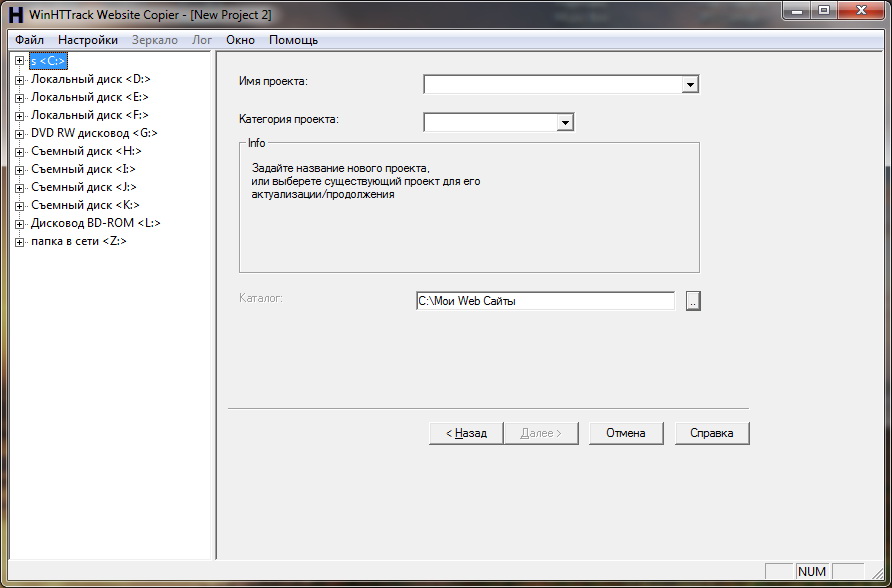Select the s <C:> tree item

pyautogui.click(x=48, y=61)
